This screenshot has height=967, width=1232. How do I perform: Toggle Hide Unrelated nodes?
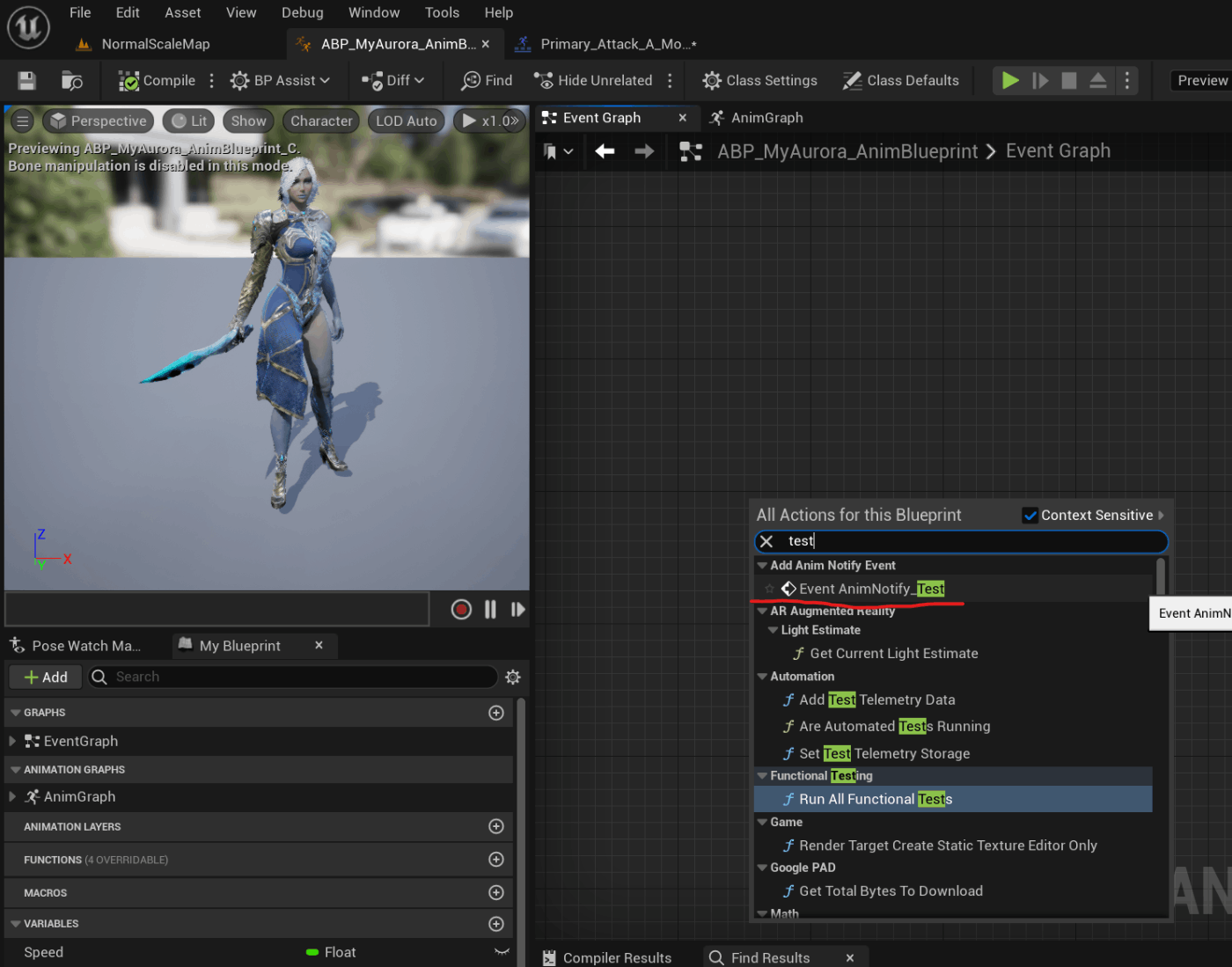point(594,81)
